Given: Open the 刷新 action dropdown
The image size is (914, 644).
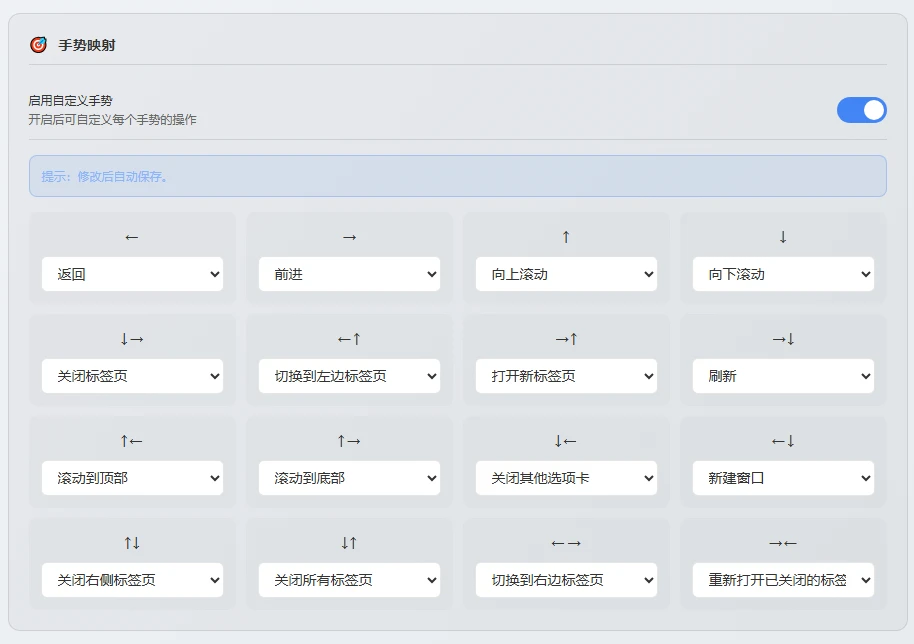Looking at the screenshot, I should point(782,376).
